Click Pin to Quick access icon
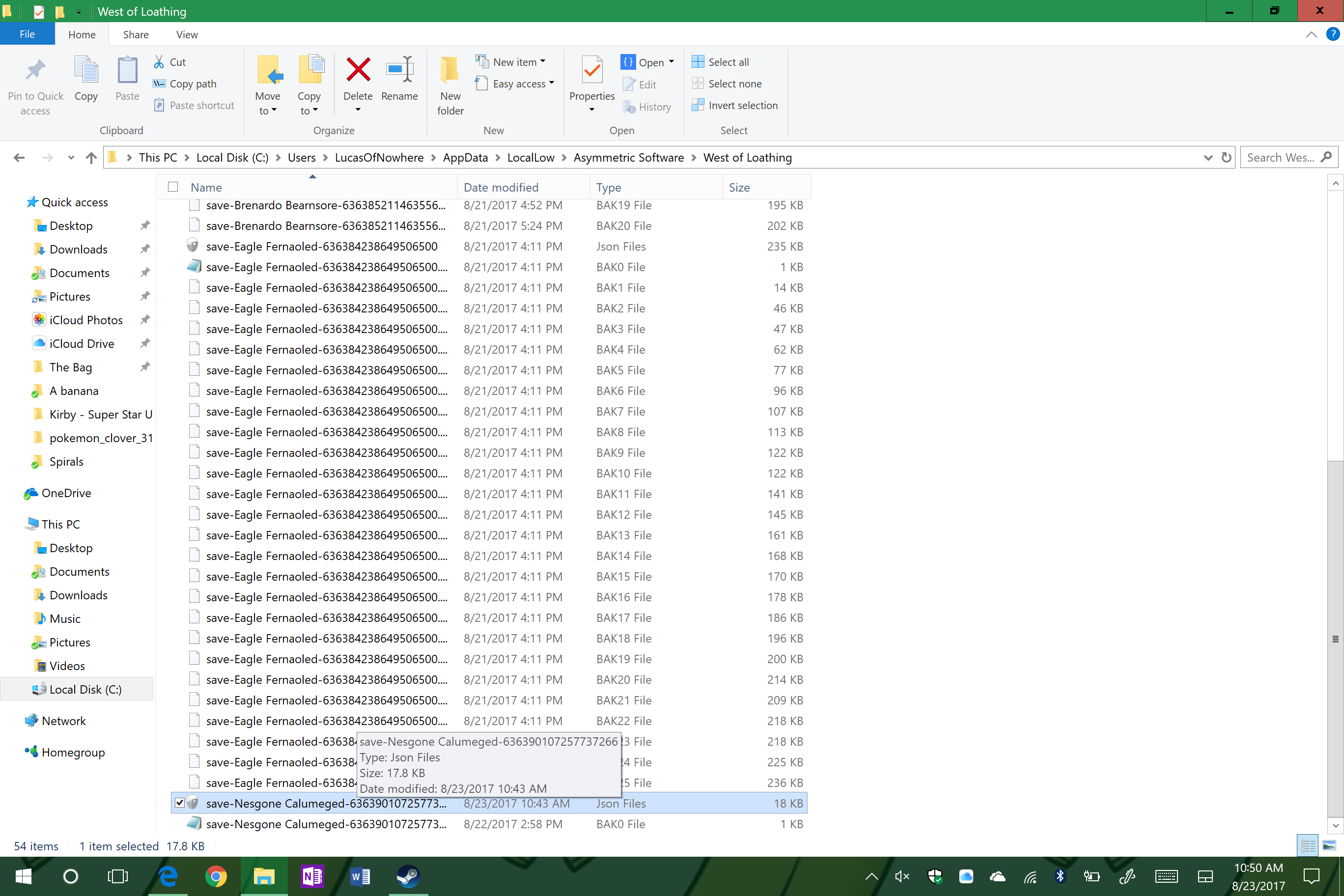 (x=35, y=70)
